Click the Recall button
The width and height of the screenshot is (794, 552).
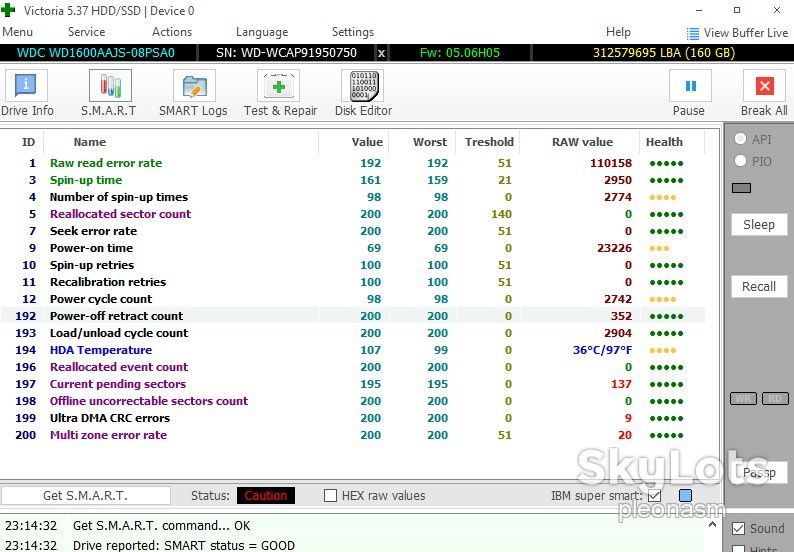coord(759,286)
